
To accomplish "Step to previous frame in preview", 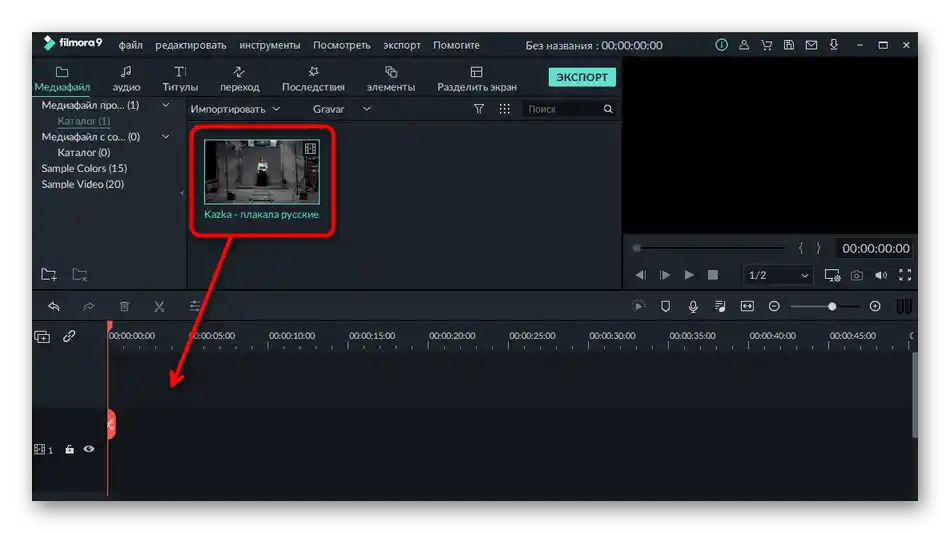I will (640, 275).
